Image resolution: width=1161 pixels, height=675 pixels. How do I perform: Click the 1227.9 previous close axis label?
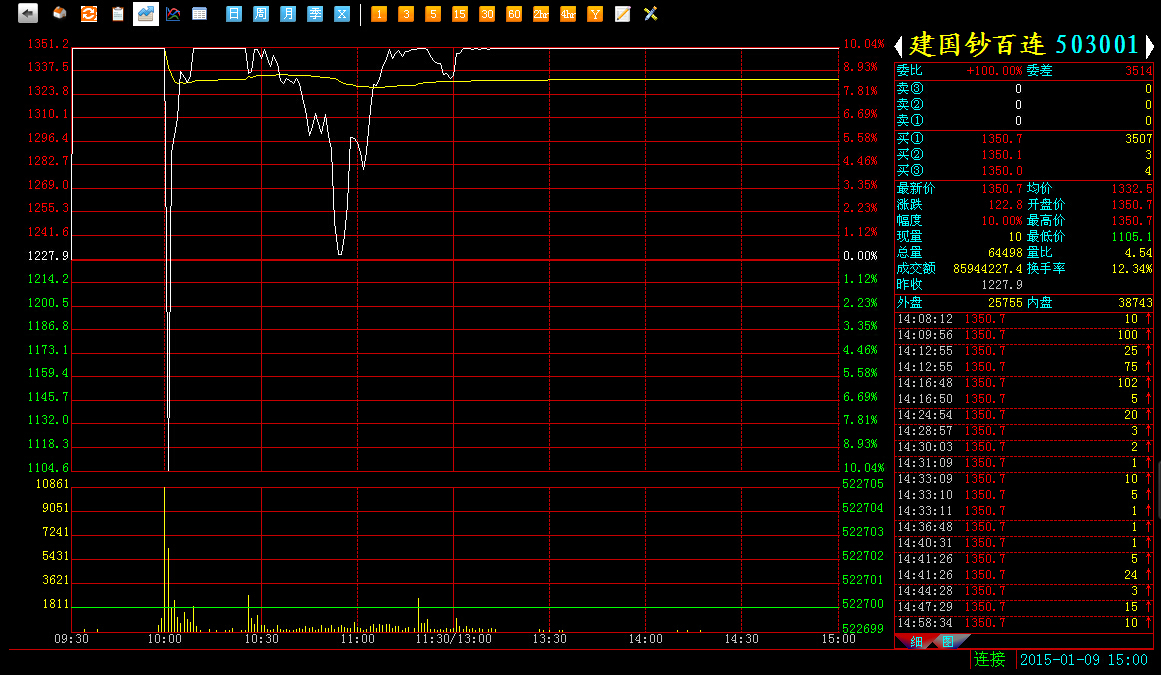48,255
